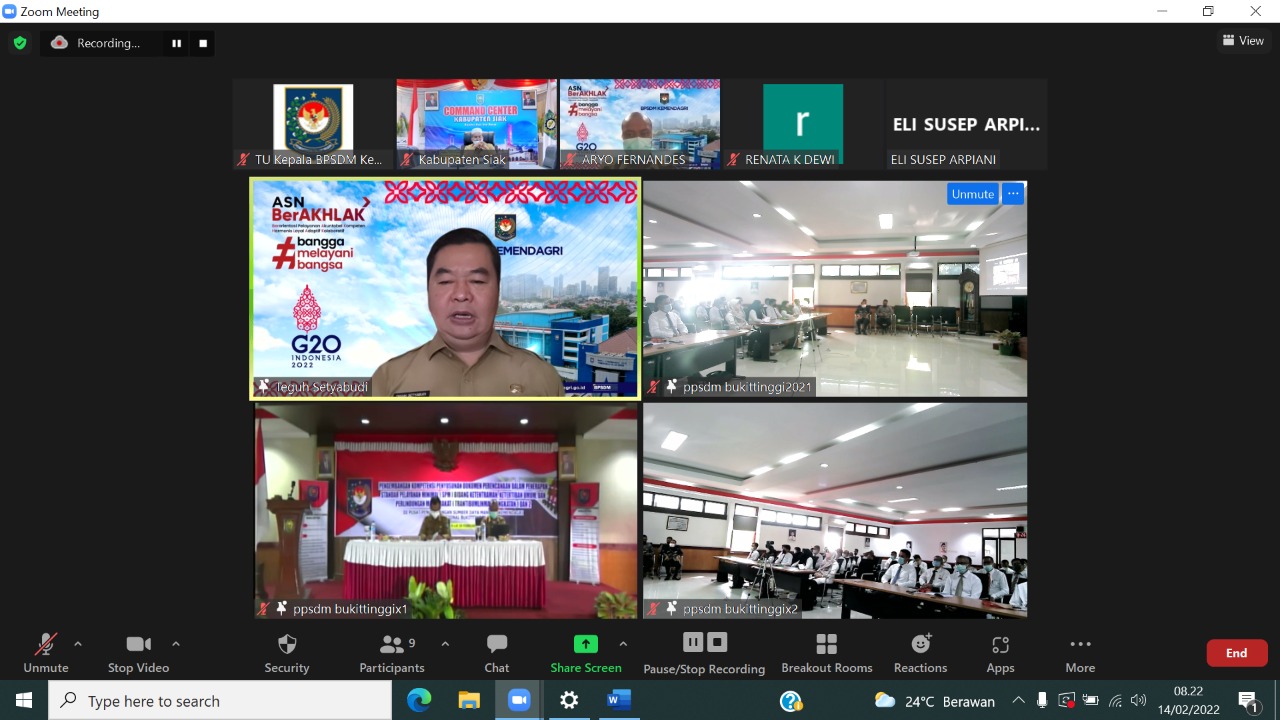Open the More options menu
The image size is (1280, 720).
click(1080, 645)
